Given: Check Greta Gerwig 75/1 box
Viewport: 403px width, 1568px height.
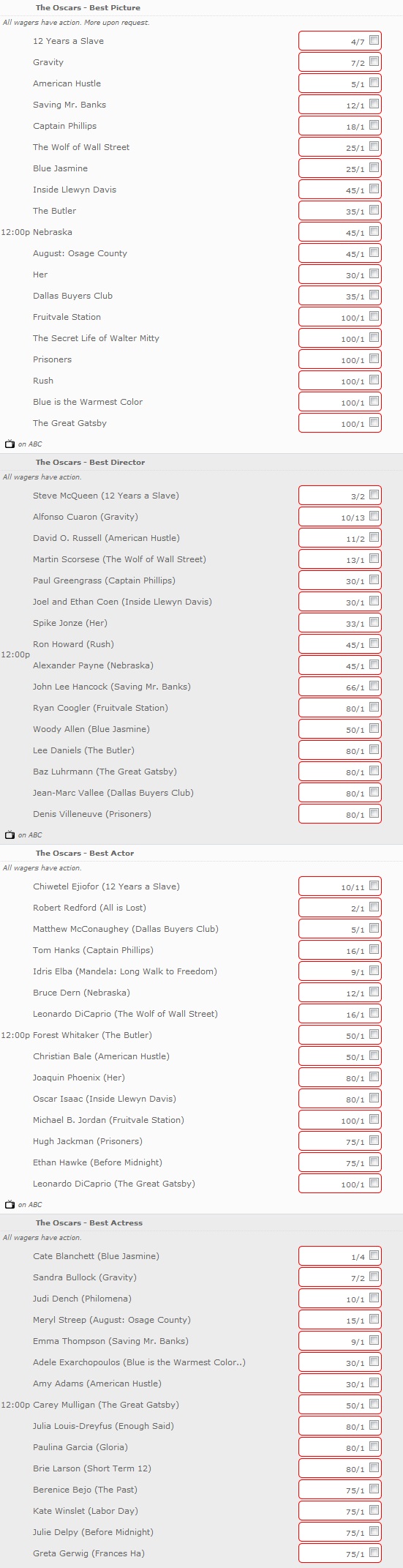Looking at the screenshot, I should (x=374, y=1553).
